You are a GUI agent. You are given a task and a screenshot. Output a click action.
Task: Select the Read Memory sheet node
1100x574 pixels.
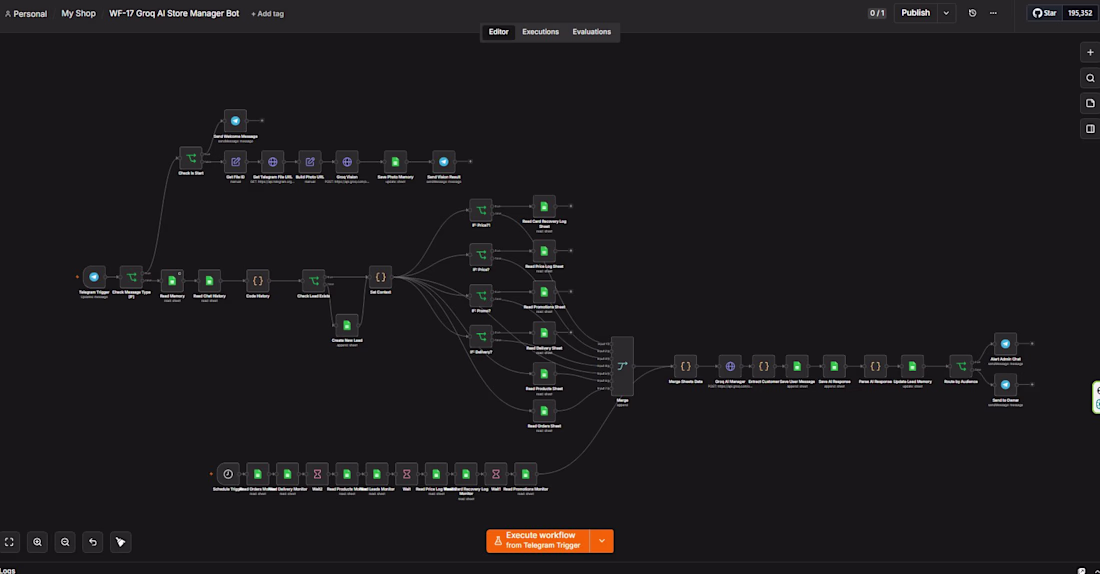[x=172, y=281]
